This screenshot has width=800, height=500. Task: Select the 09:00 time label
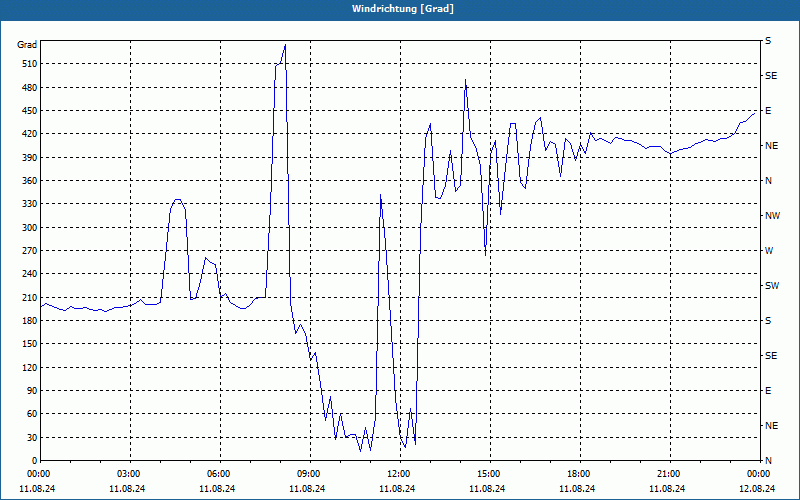308,473
